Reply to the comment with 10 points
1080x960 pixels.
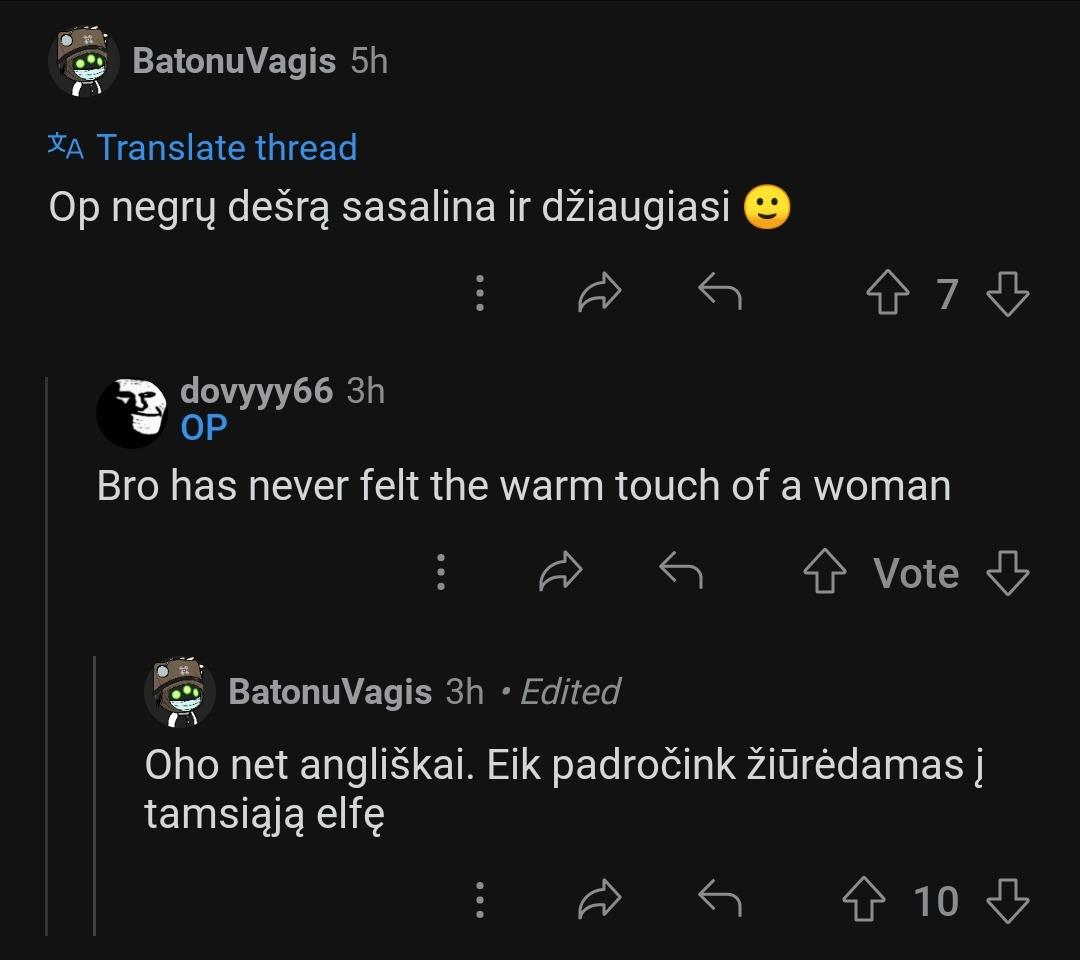pyautogui.click(x=719, y=899)
